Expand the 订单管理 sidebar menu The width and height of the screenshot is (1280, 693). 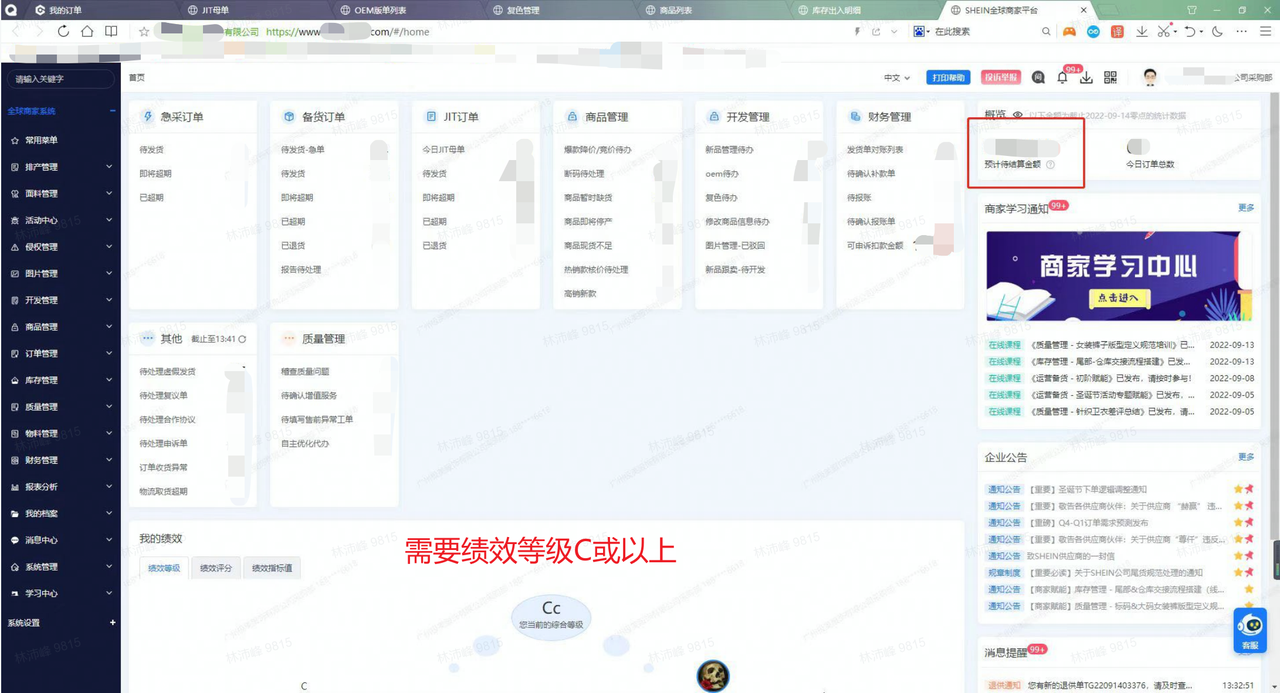click(60, 354)
